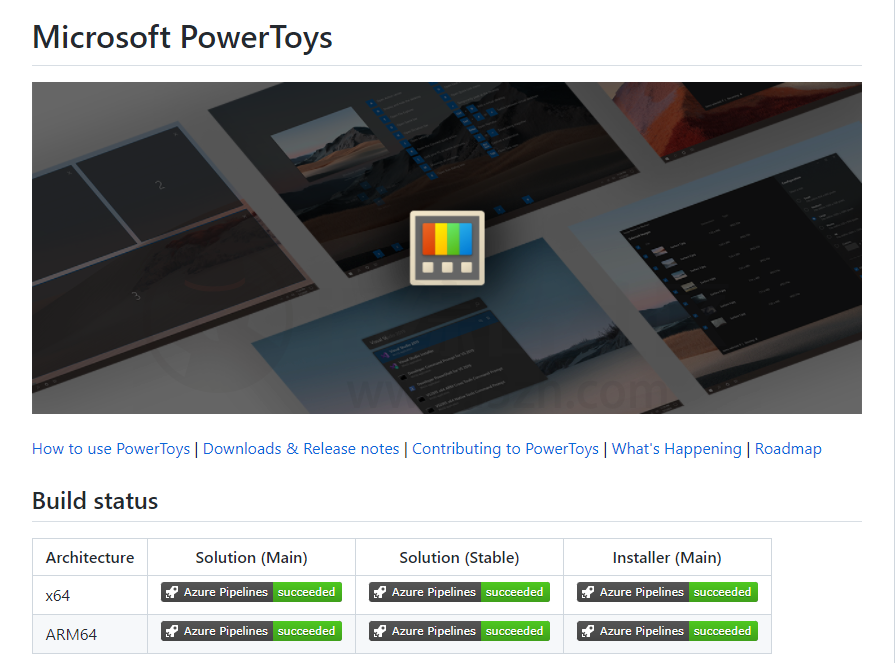
Task: Click the Installer (Main) column header
Action: (667, 557)
